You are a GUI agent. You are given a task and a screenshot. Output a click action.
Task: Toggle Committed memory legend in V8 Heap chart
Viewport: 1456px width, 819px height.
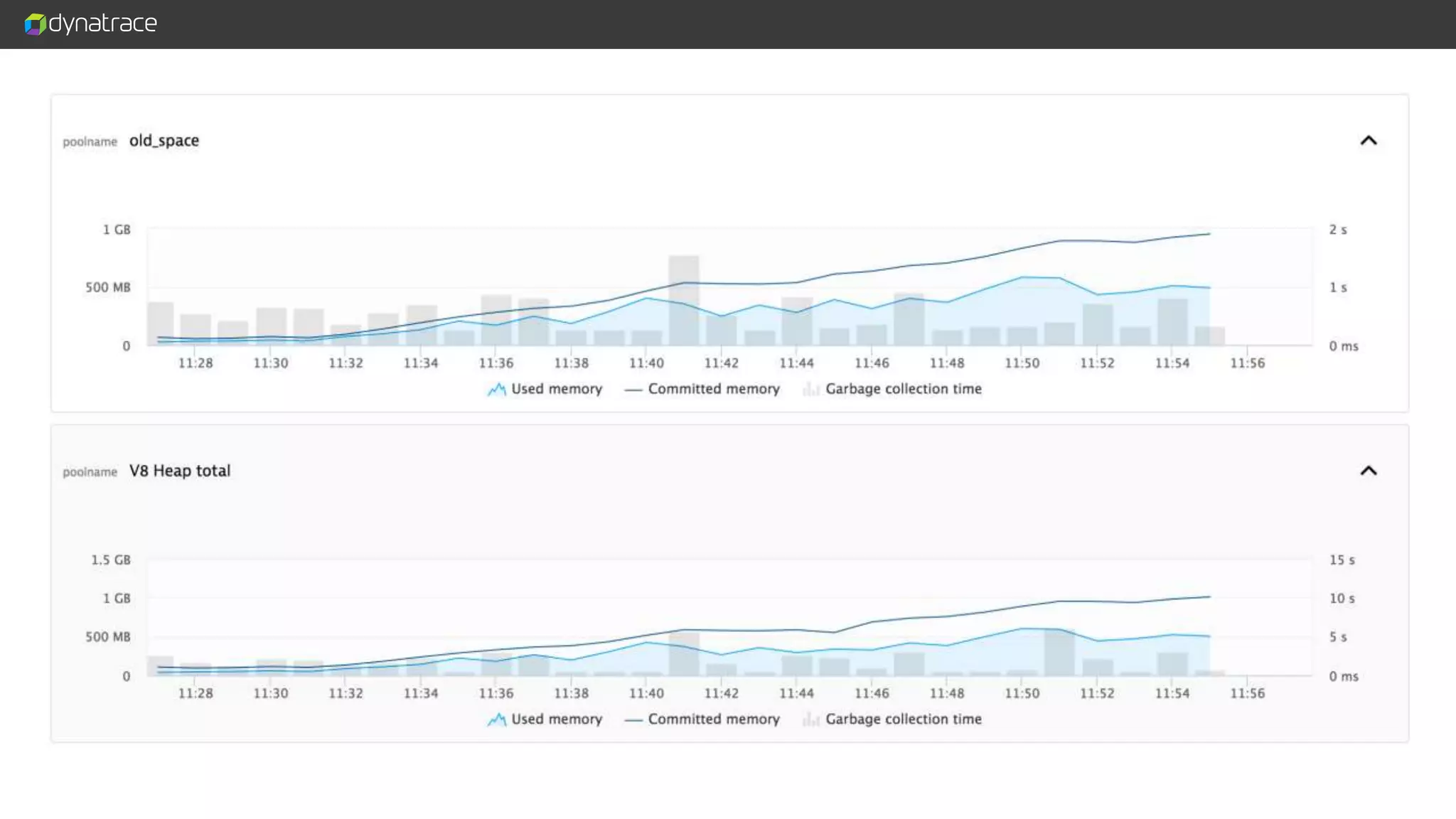(x=713, y=719)
